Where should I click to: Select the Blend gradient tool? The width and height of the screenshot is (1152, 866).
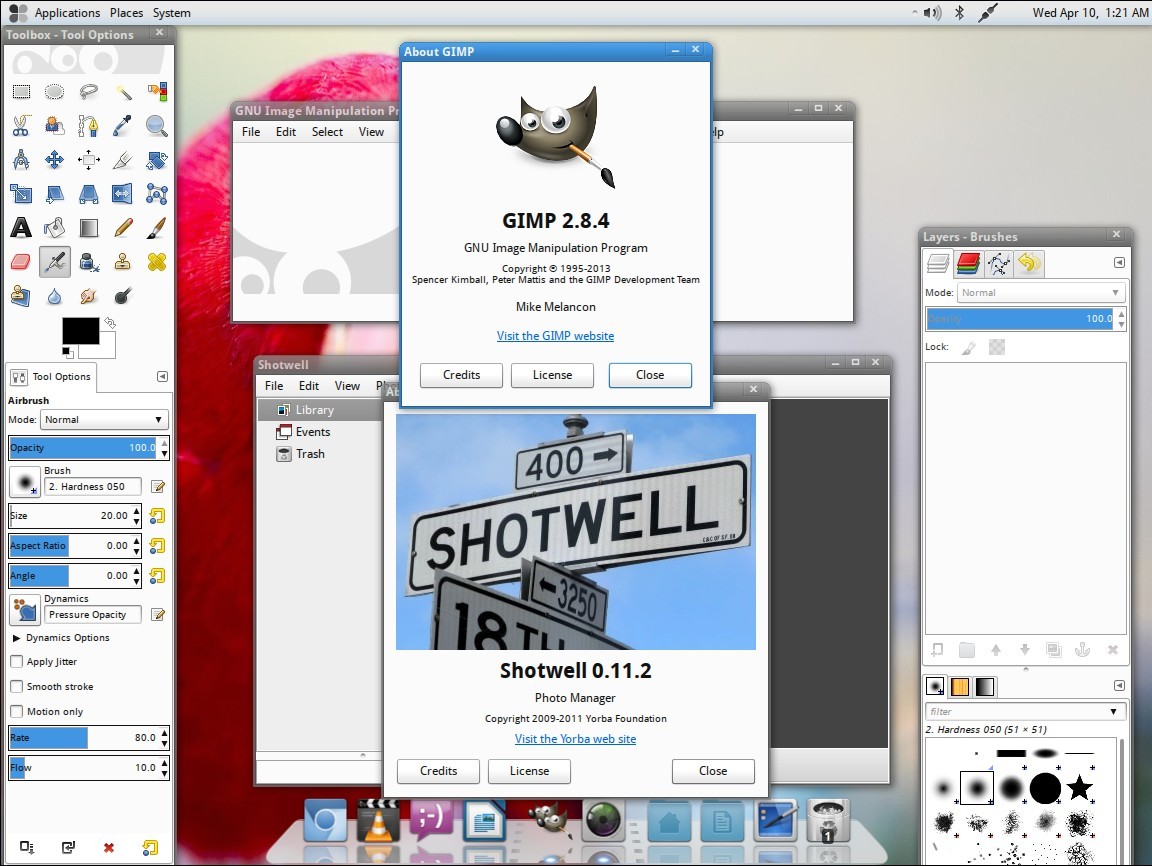89,228
